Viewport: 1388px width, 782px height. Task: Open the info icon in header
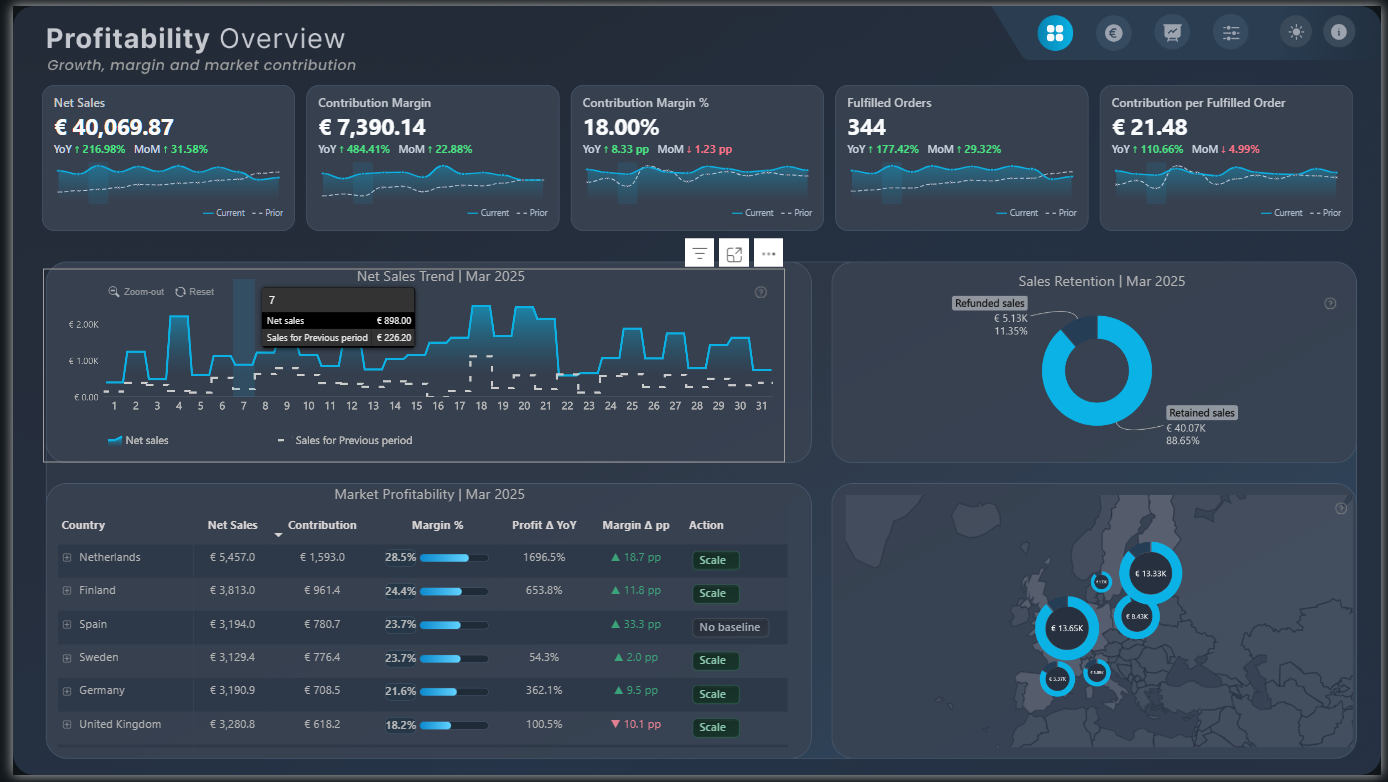[x=1339, y=32]
